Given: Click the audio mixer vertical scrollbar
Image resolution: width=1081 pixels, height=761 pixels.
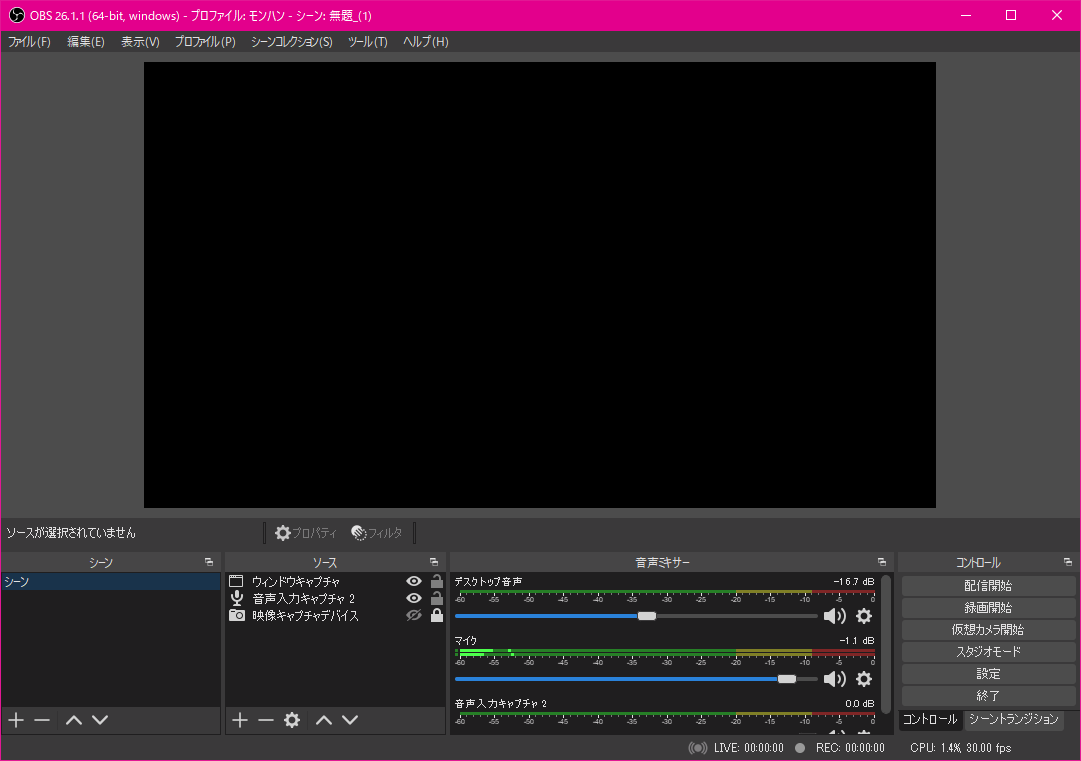Looking at the screenshot, I should [x=886, y=643].
